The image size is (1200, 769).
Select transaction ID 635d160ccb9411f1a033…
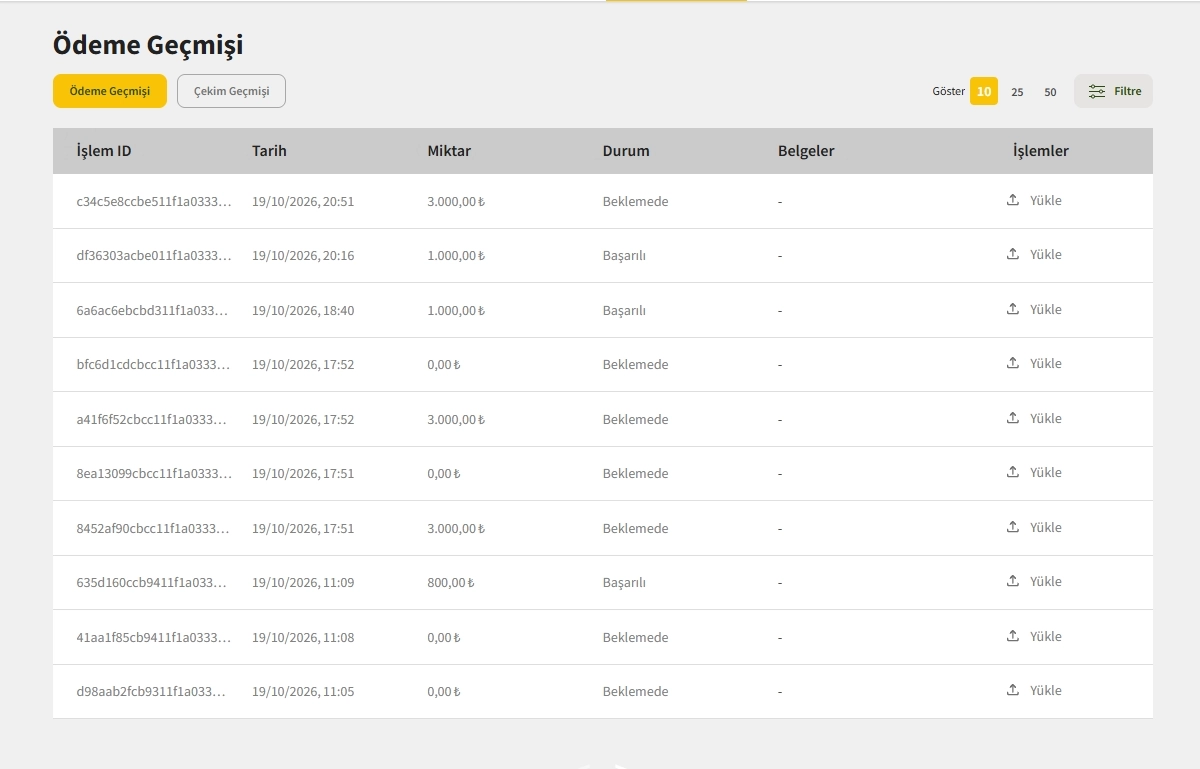152,582
